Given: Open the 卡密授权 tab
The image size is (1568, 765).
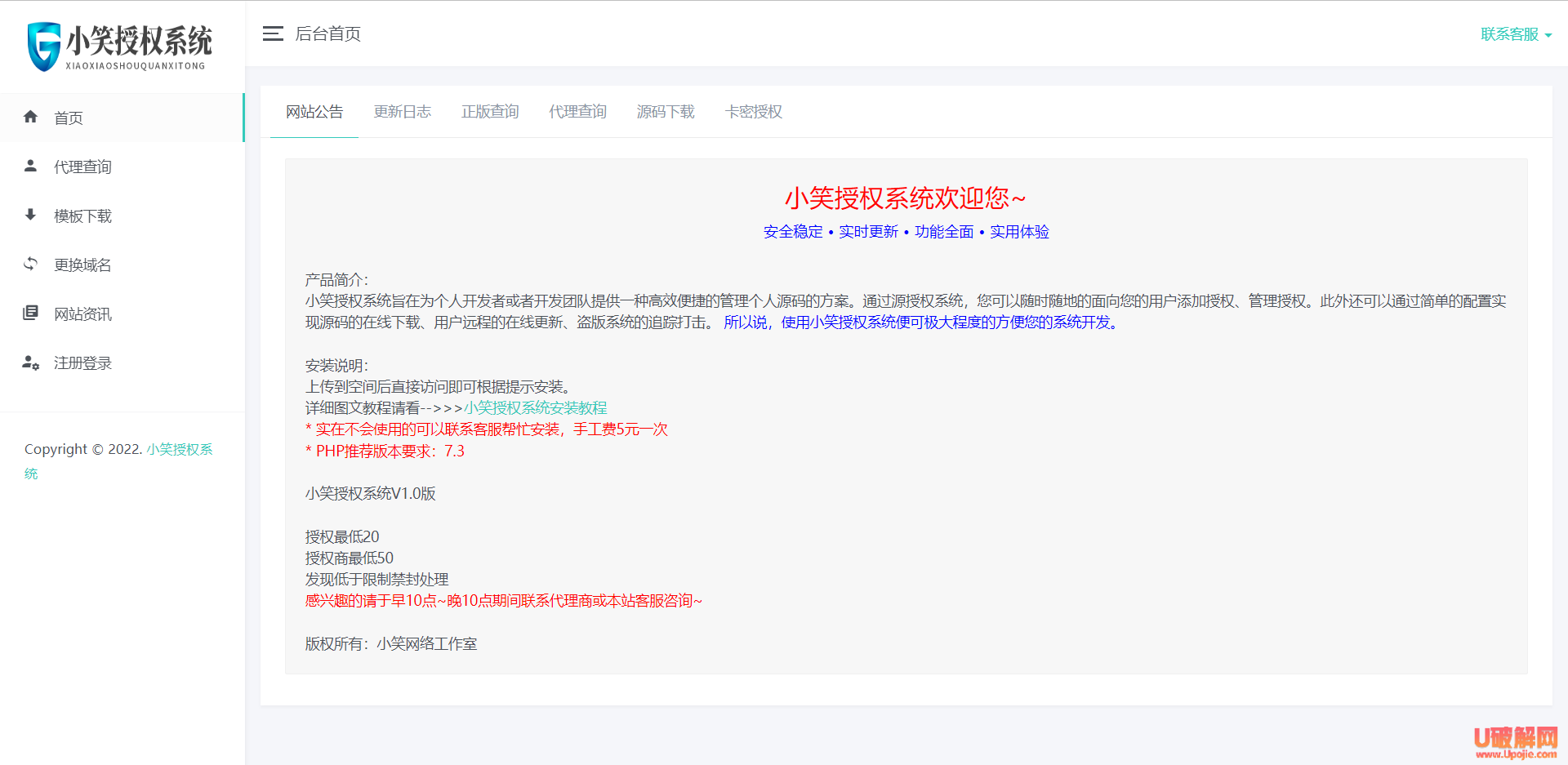Looking at the screenshot, I should [753, 112].
